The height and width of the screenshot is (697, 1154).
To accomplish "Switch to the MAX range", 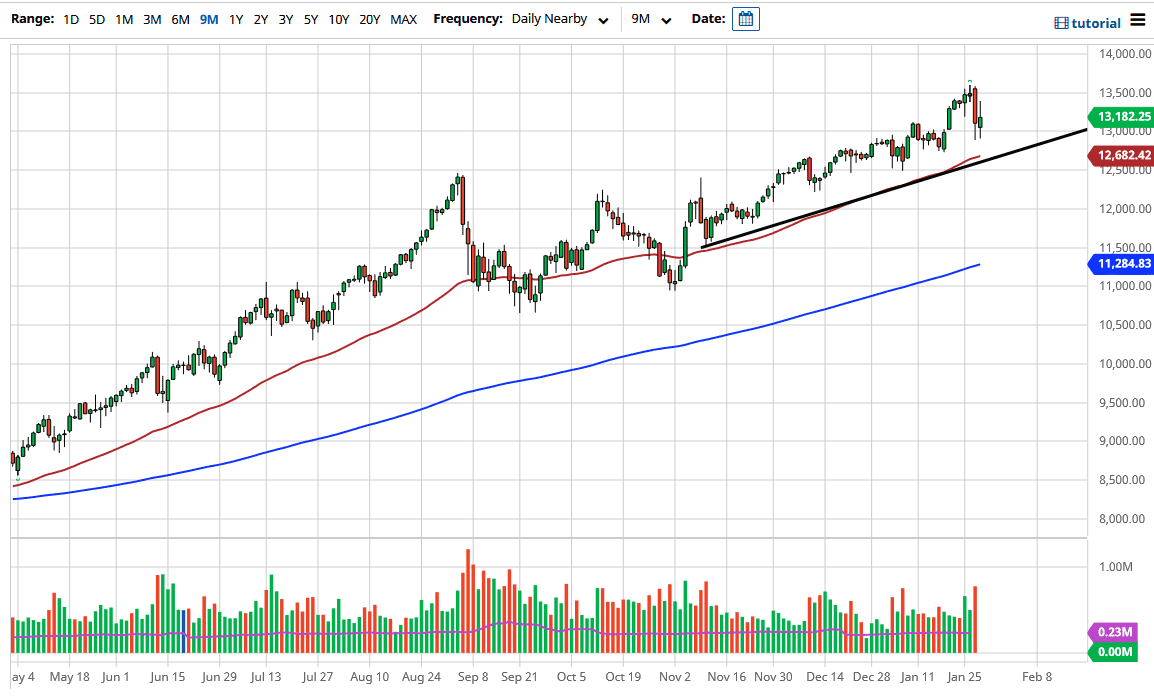I will pos(403,18).
